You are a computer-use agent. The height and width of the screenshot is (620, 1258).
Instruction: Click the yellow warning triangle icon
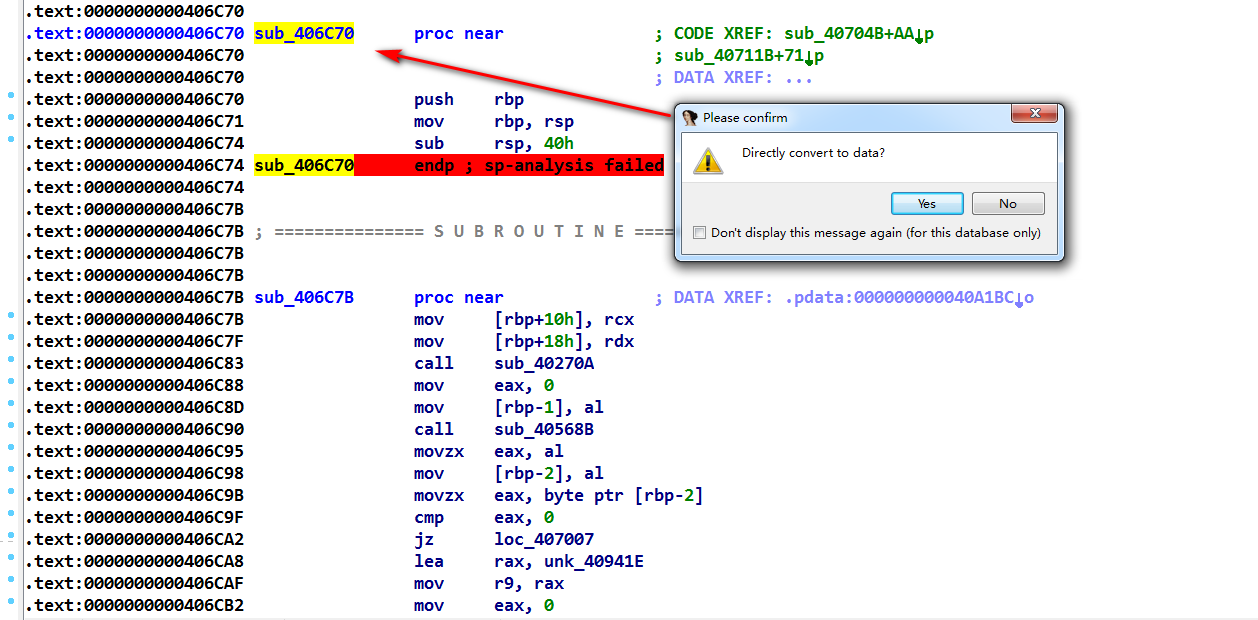point(708,160)
